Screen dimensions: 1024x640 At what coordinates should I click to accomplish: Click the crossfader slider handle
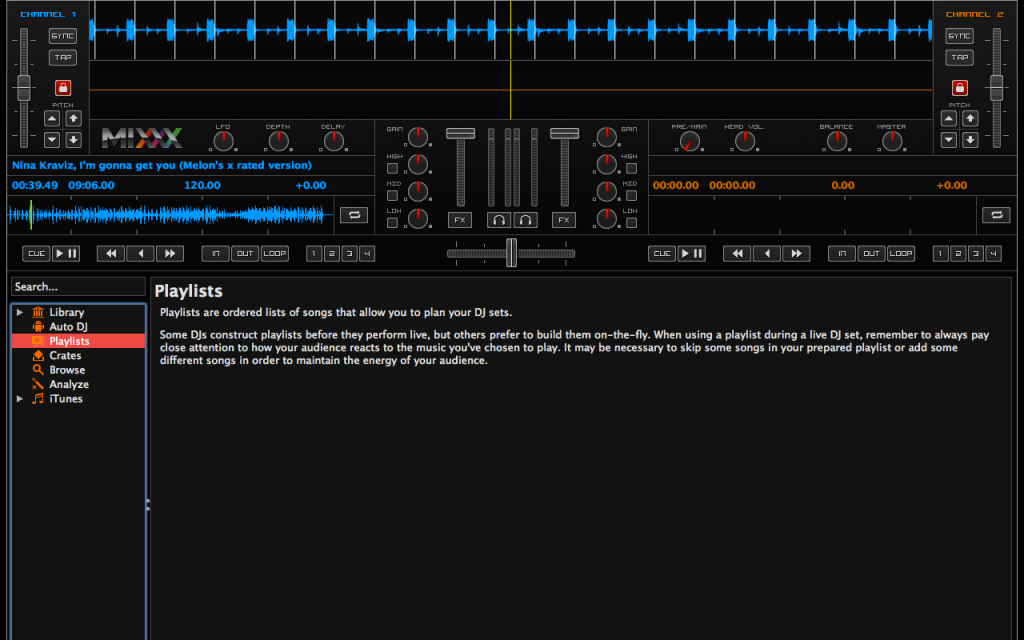tap(511, 253)
